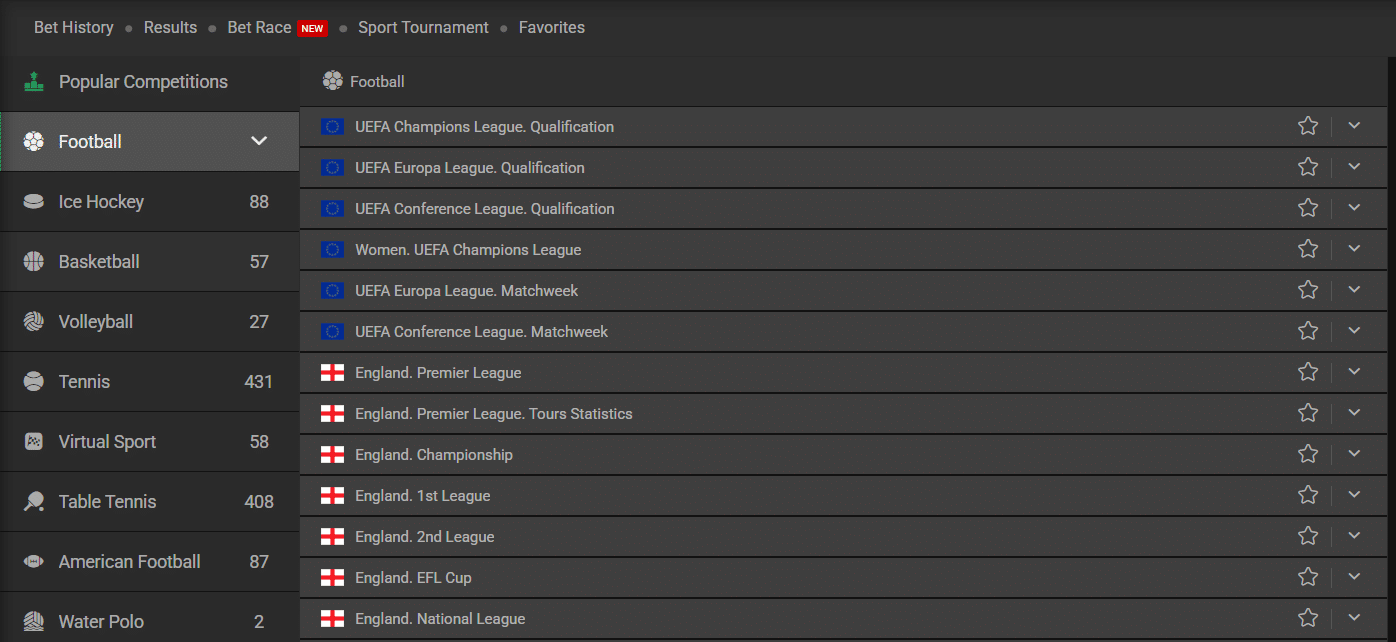Open the Bet History page

tap(73, 27)
